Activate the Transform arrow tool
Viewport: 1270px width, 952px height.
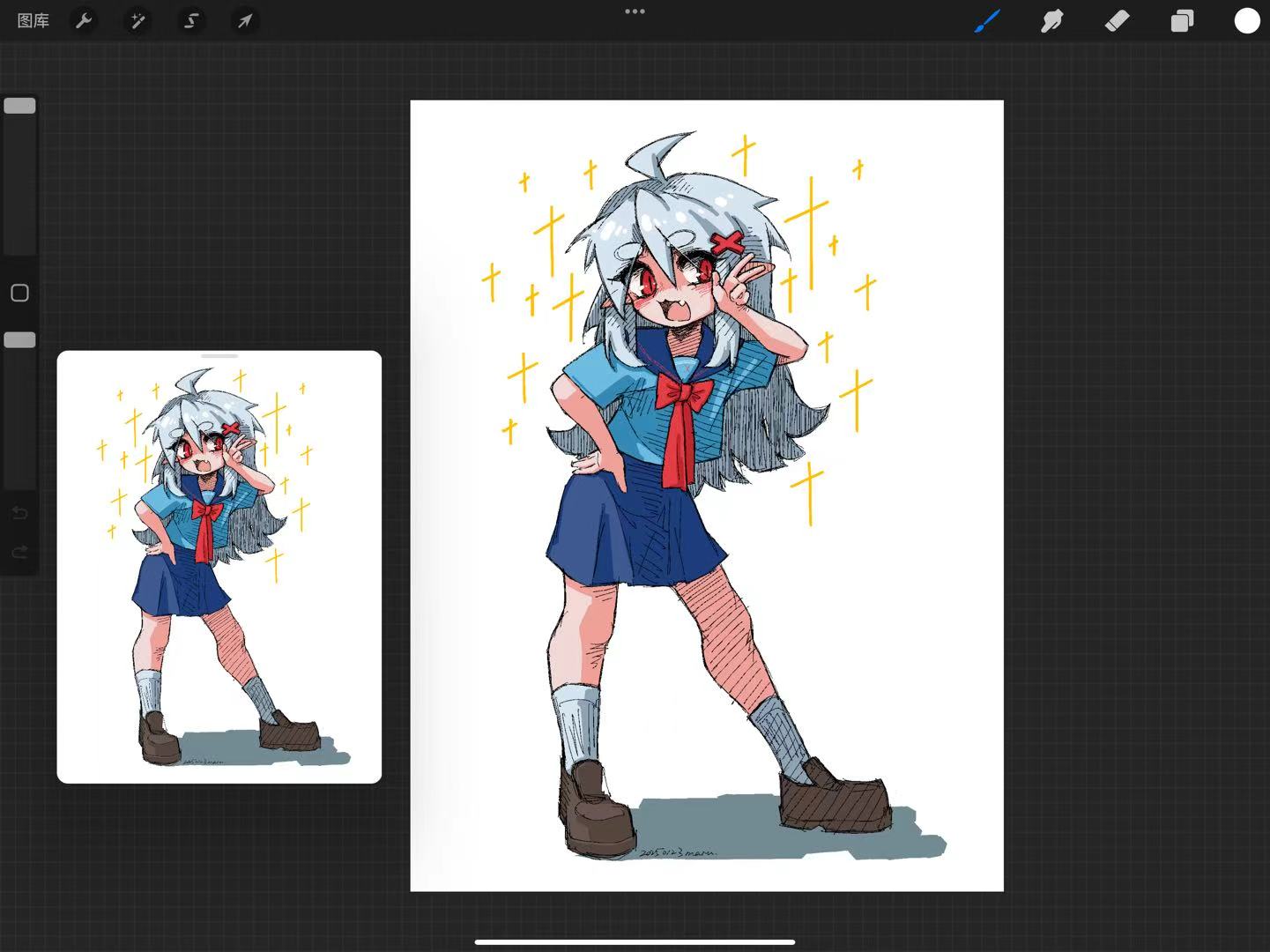(245, 20)
